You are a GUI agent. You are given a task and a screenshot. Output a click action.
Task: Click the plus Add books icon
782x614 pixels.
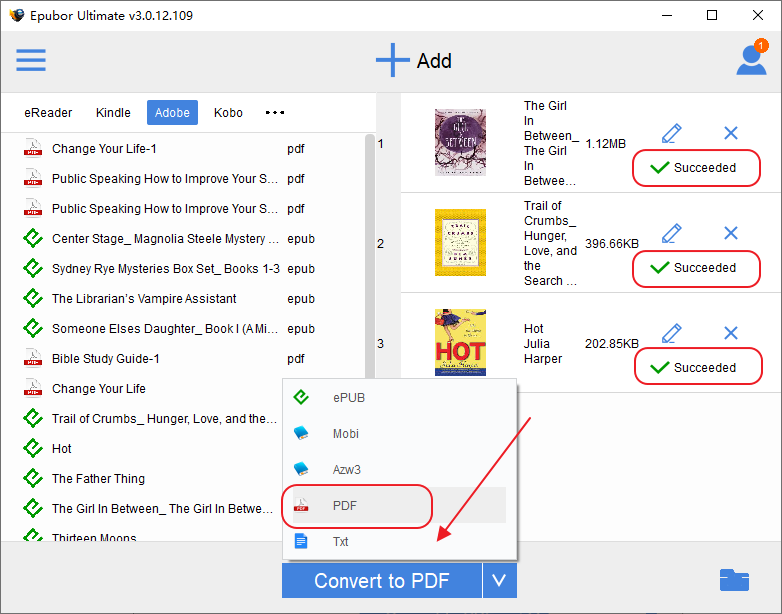[393, 60]
